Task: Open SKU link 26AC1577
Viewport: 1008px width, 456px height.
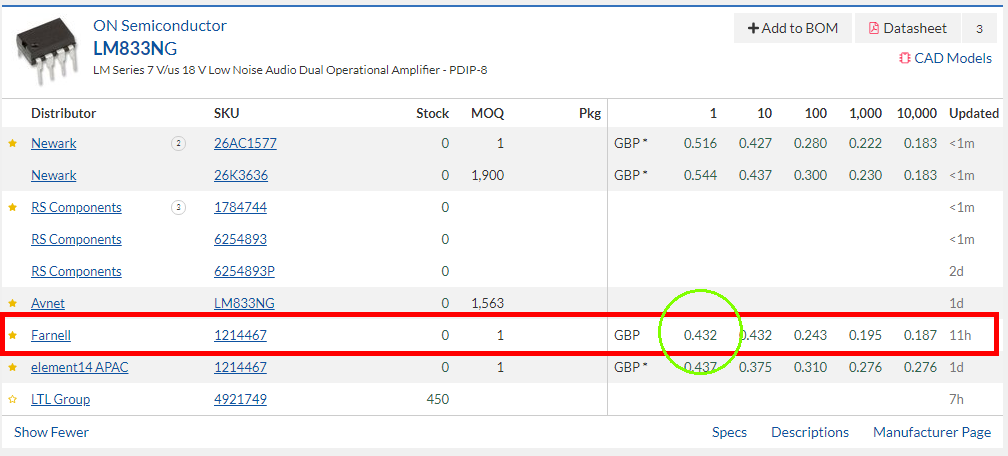Action: pyautogui.click(x=245, y=143)
